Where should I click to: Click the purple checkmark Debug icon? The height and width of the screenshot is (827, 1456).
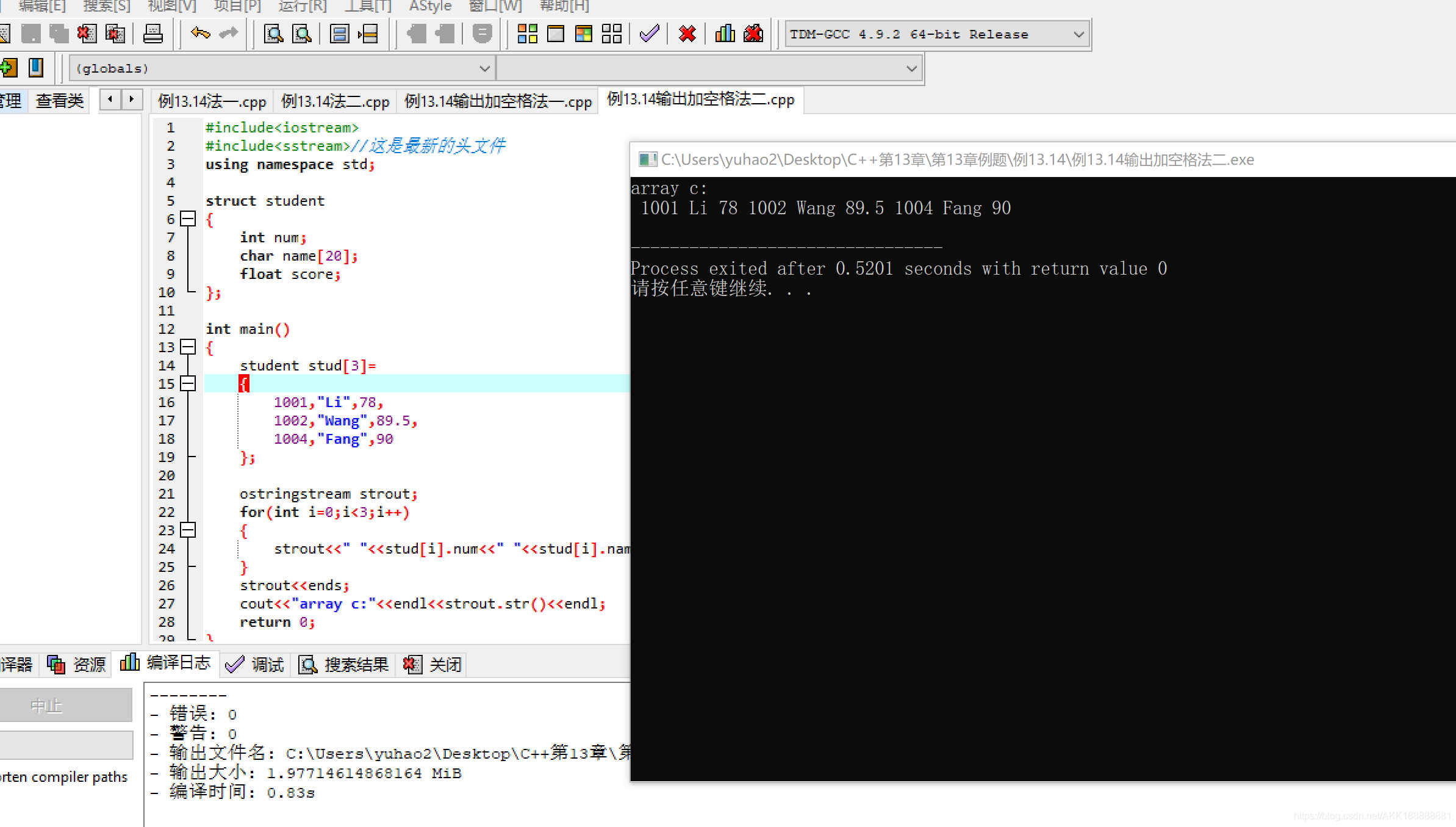(649, 34)
